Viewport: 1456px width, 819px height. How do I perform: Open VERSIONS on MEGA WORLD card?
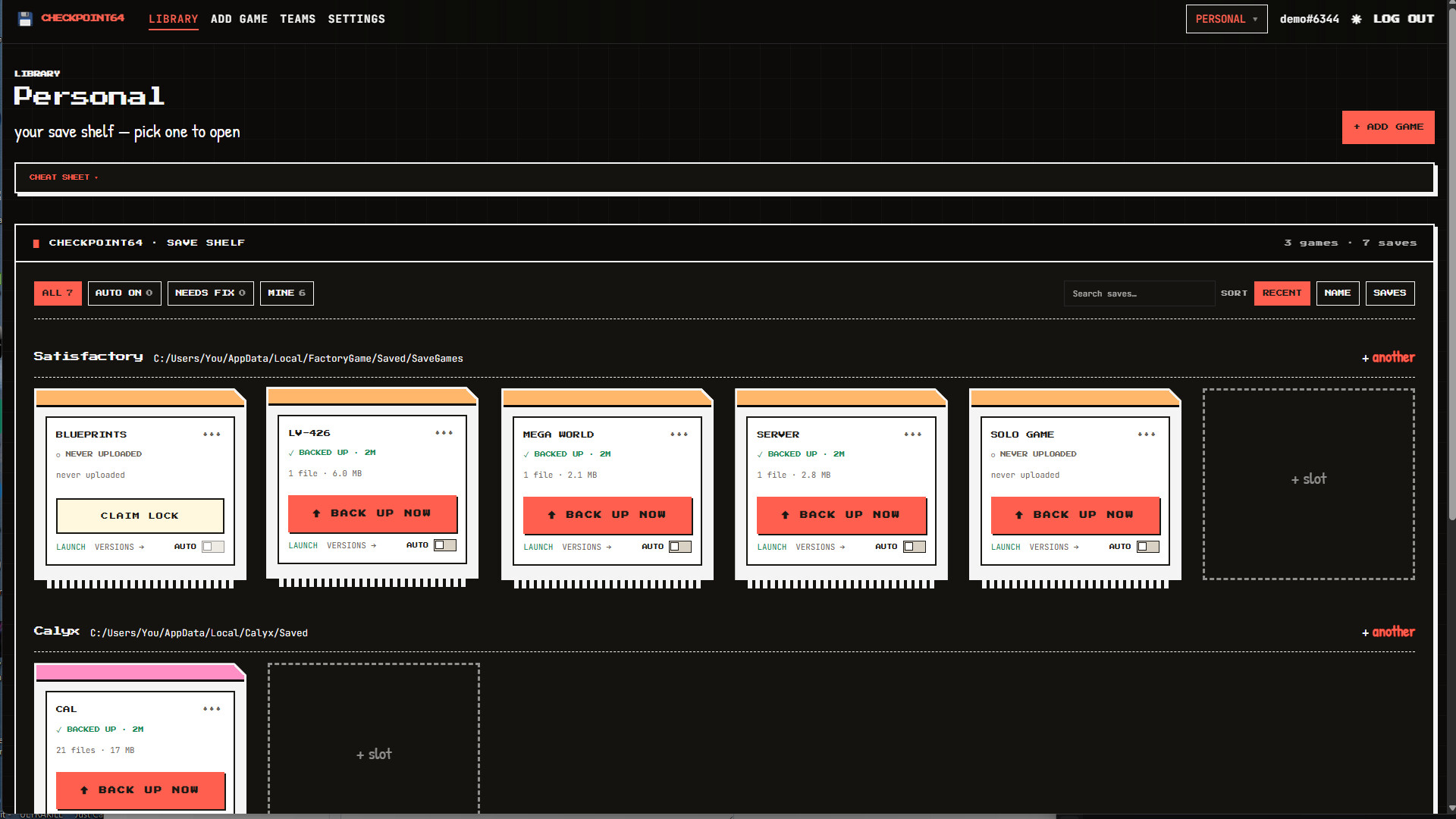(x=586, y=548)
